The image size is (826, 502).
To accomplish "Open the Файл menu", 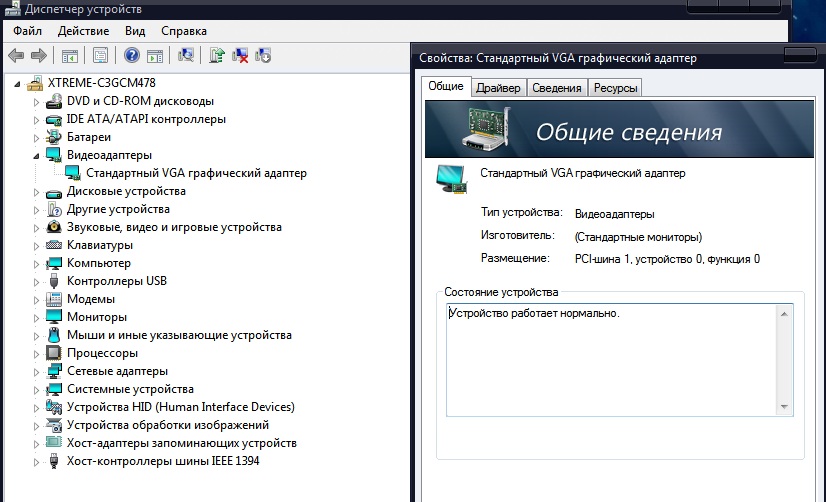I will (27, 31).
